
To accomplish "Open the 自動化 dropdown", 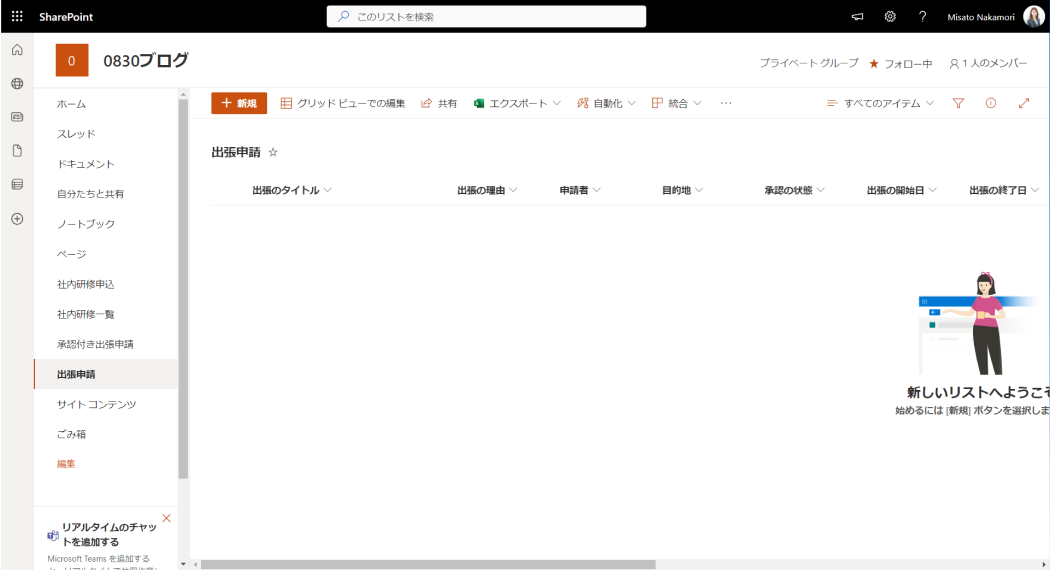I will point(606,103).
